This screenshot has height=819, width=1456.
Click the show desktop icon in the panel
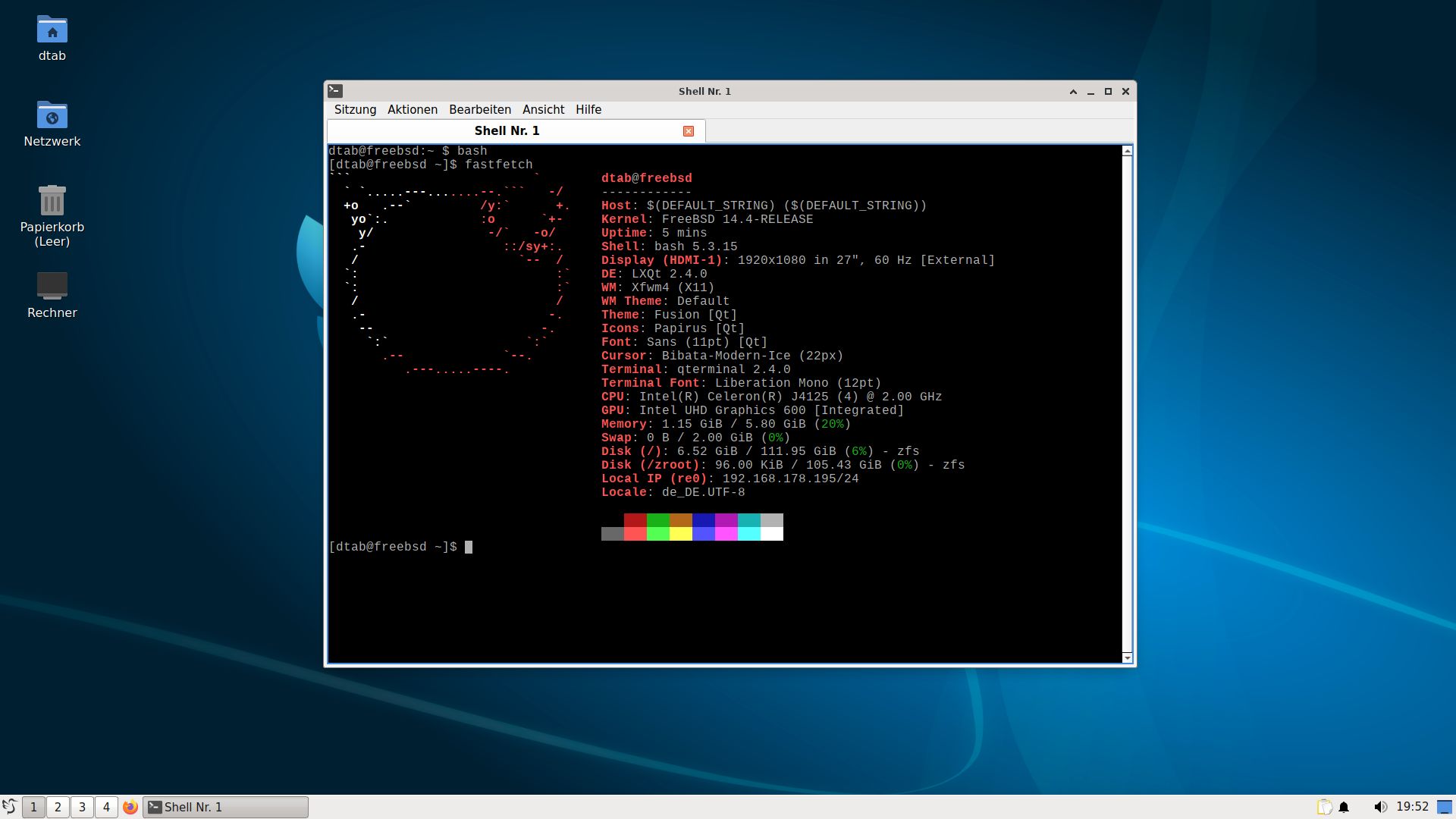[1445, 807]
